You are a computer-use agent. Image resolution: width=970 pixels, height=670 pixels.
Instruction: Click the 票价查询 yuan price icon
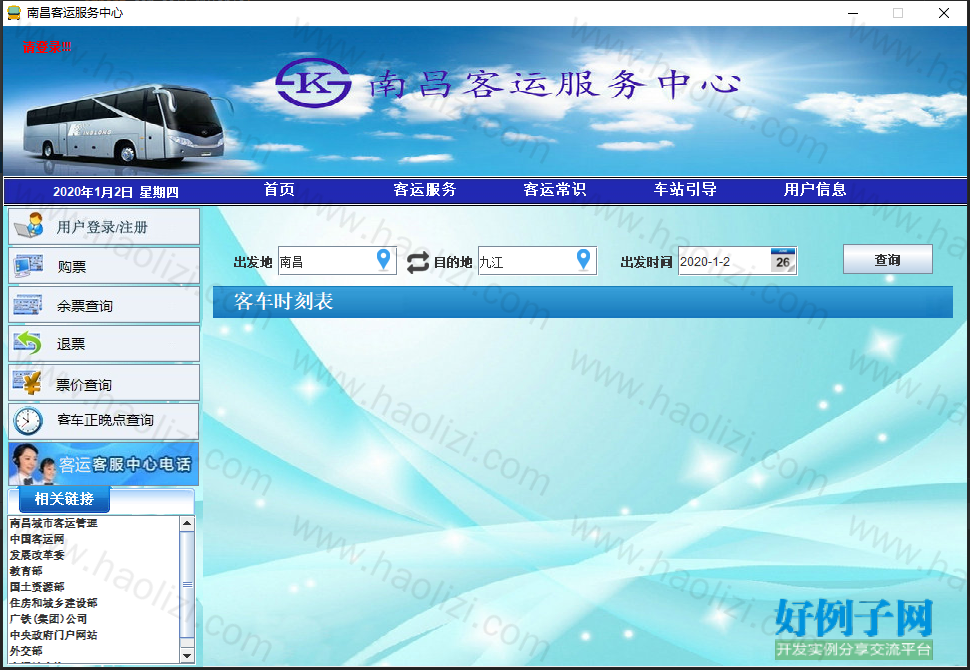click(x=28, y=383)
